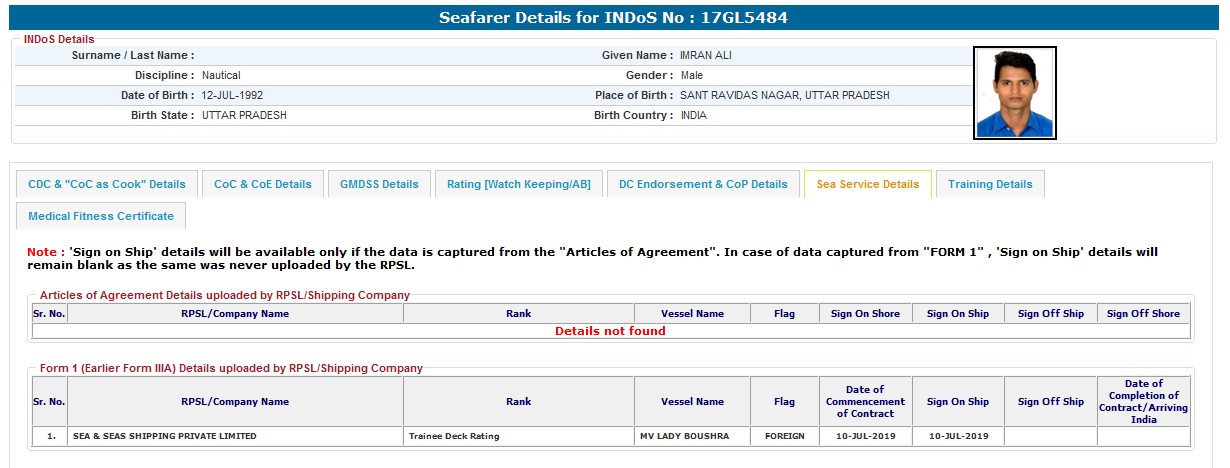The image size is (1230, 468).
Task: Select the Sea Service Details tab
Action: click(867, 184)
